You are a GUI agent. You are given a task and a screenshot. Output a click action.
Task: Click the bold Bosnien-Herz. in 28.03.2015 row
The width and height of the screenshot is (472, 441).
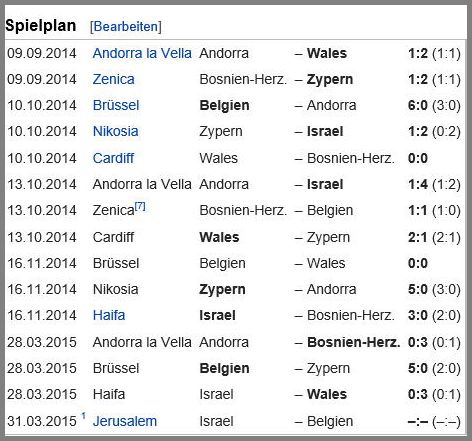353,342
